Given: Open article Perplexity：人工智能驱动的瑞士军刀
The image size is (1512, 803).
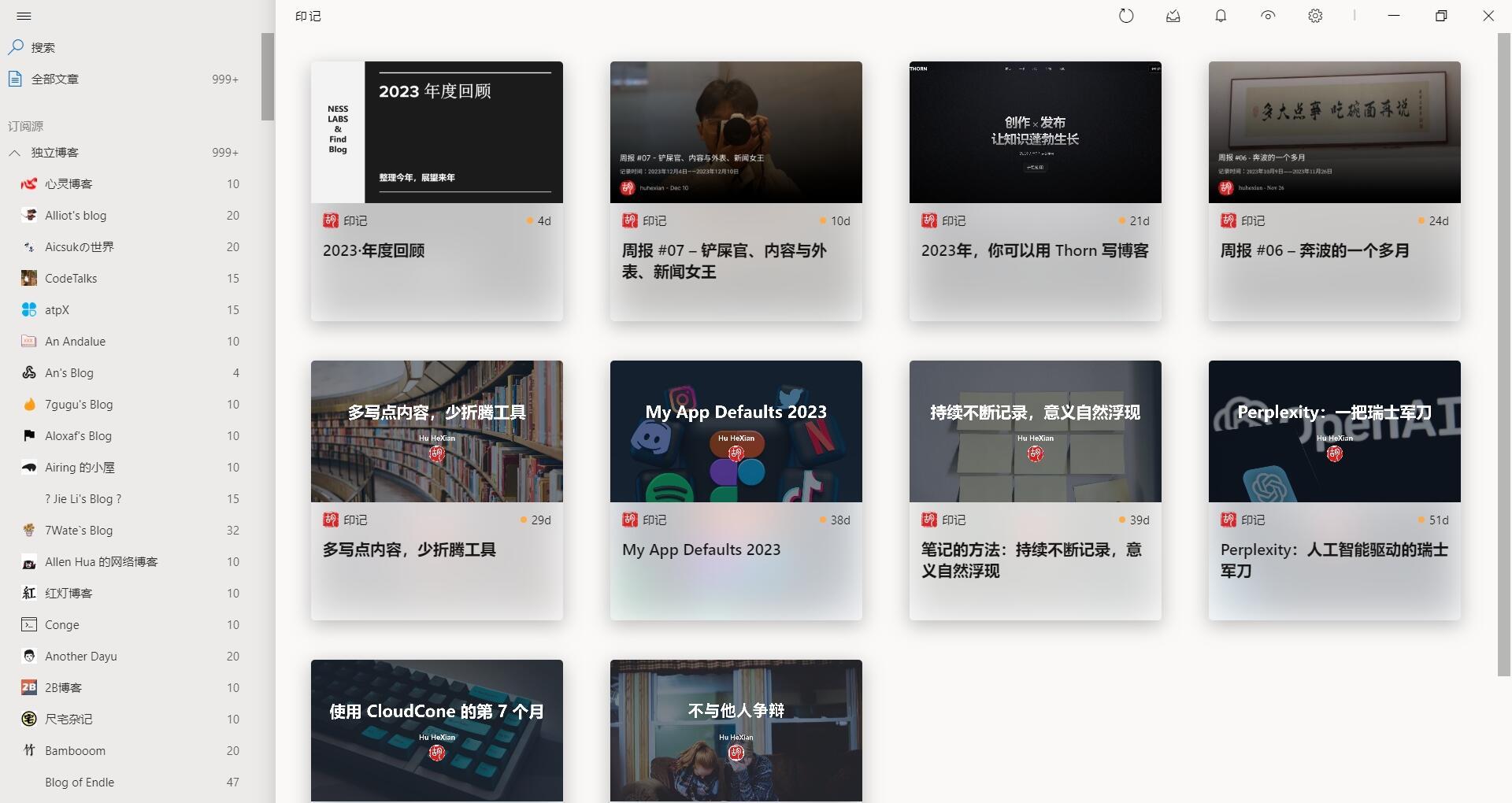Looking at the screenshot, I should click(1334, 560).
